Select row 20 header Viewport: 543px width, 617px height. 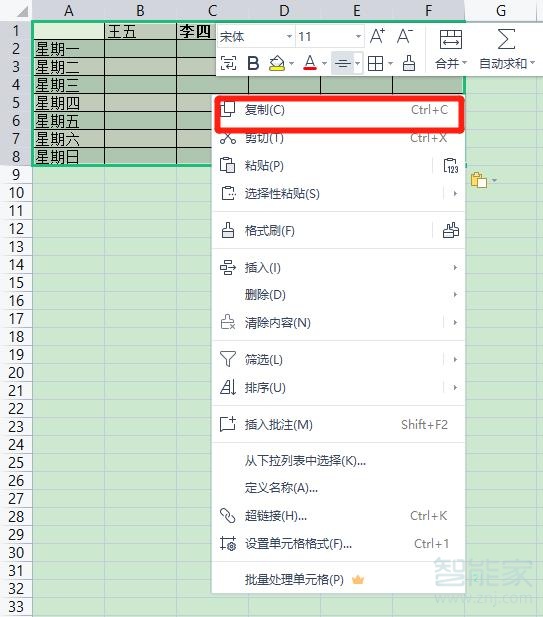[x=16, y=372]
